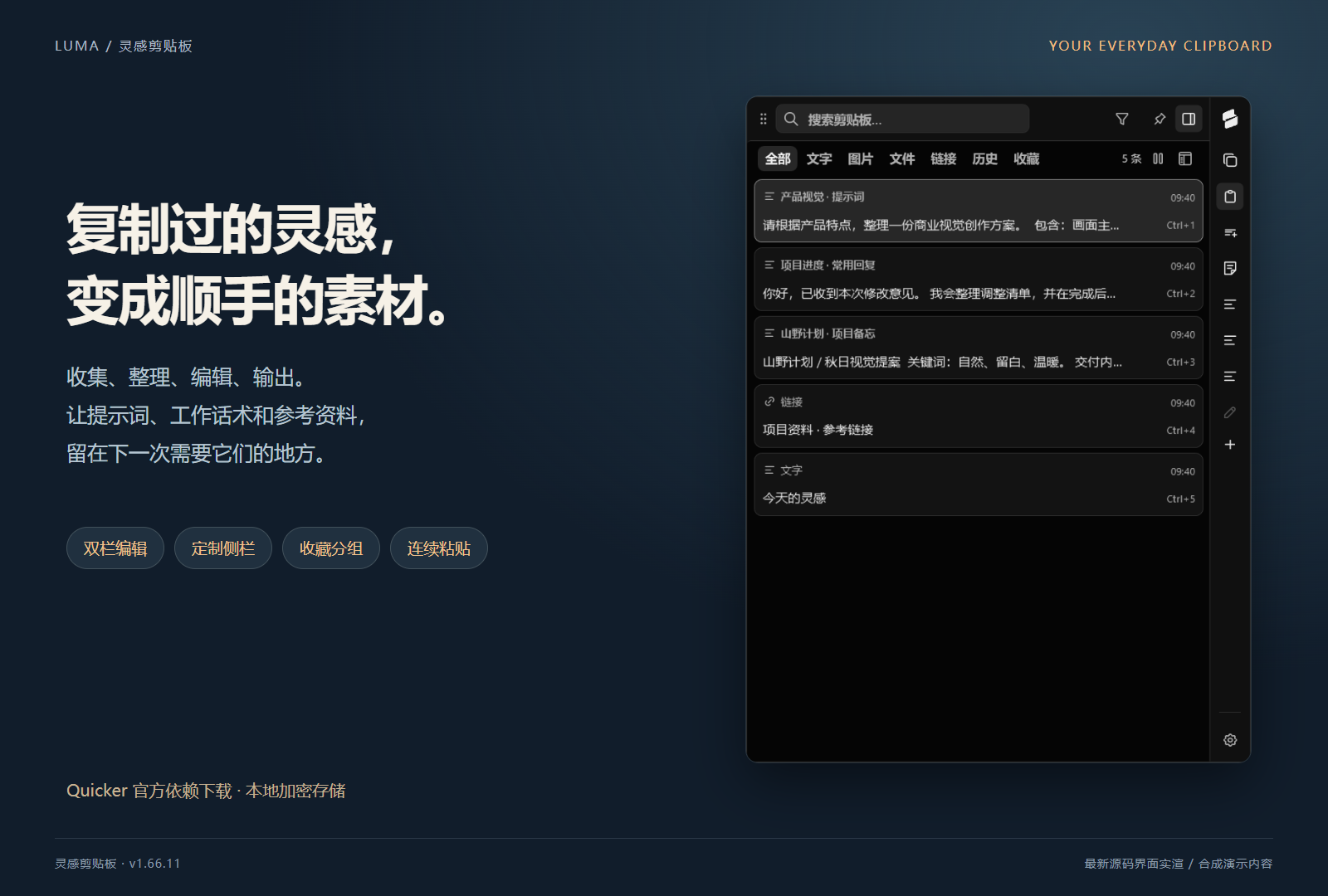This screenshot has height=896, width=1328.
Task: Select the clipboard icon in the sidebar
Action: click(1230, 197)
